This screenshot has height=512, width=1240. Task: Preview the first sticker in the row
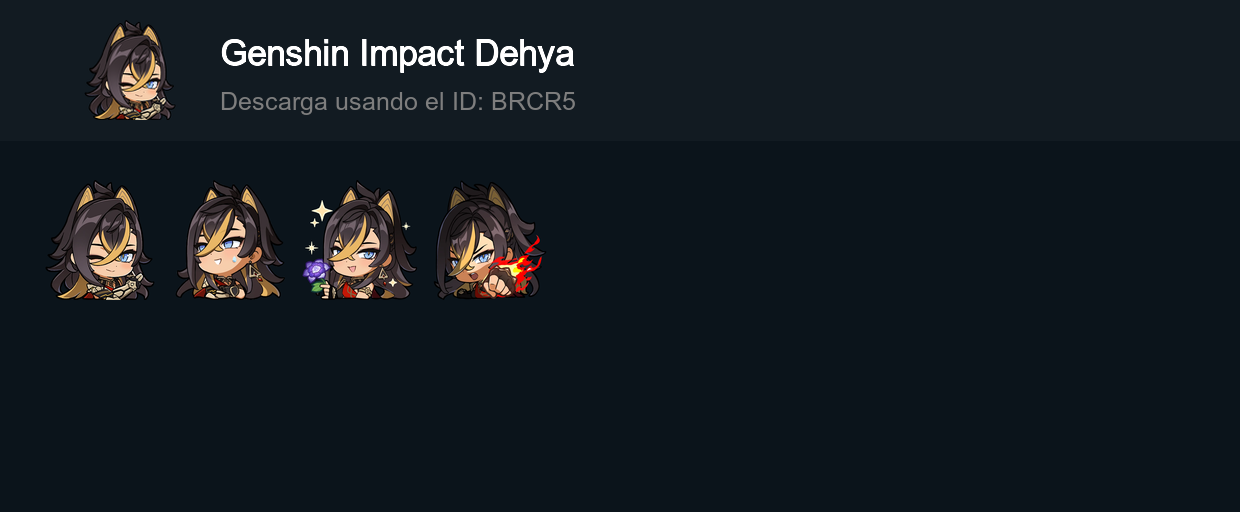100,240
